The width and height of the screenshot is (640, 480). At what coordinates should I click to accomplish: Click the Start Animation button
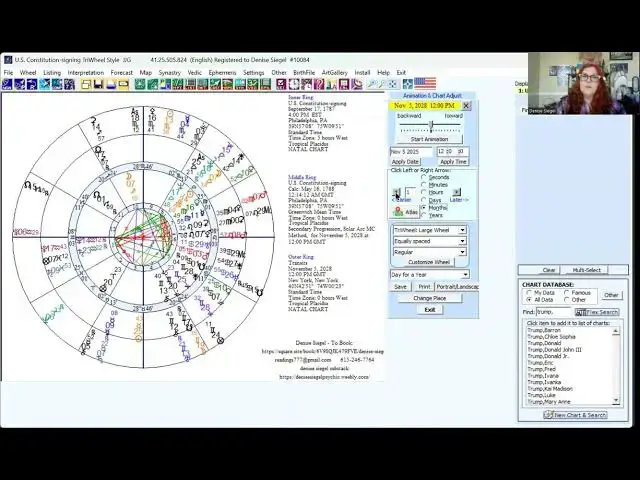point(429,139)
